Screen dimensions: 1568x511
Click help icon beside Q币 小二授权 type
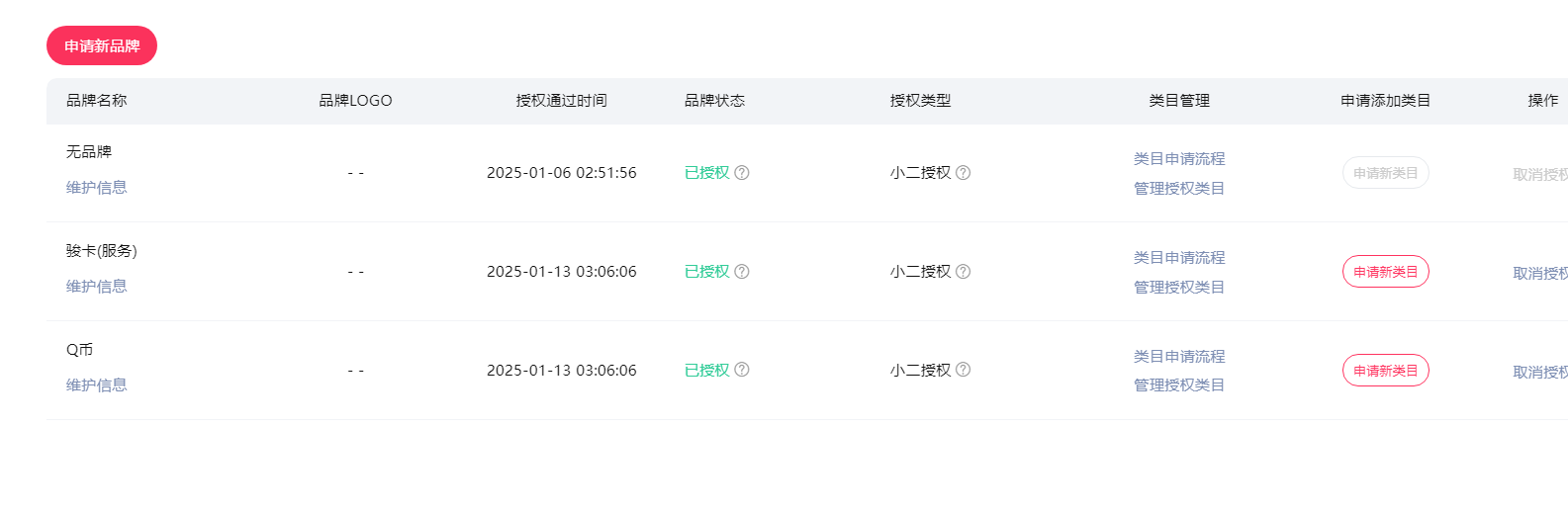coord(964,370)
